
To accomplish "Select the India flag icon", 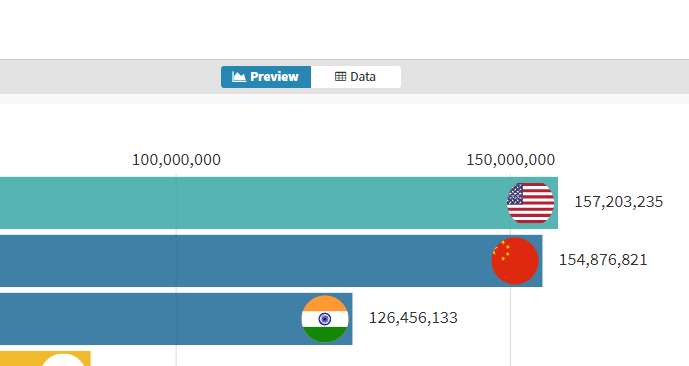I will [x=325, y=319].
